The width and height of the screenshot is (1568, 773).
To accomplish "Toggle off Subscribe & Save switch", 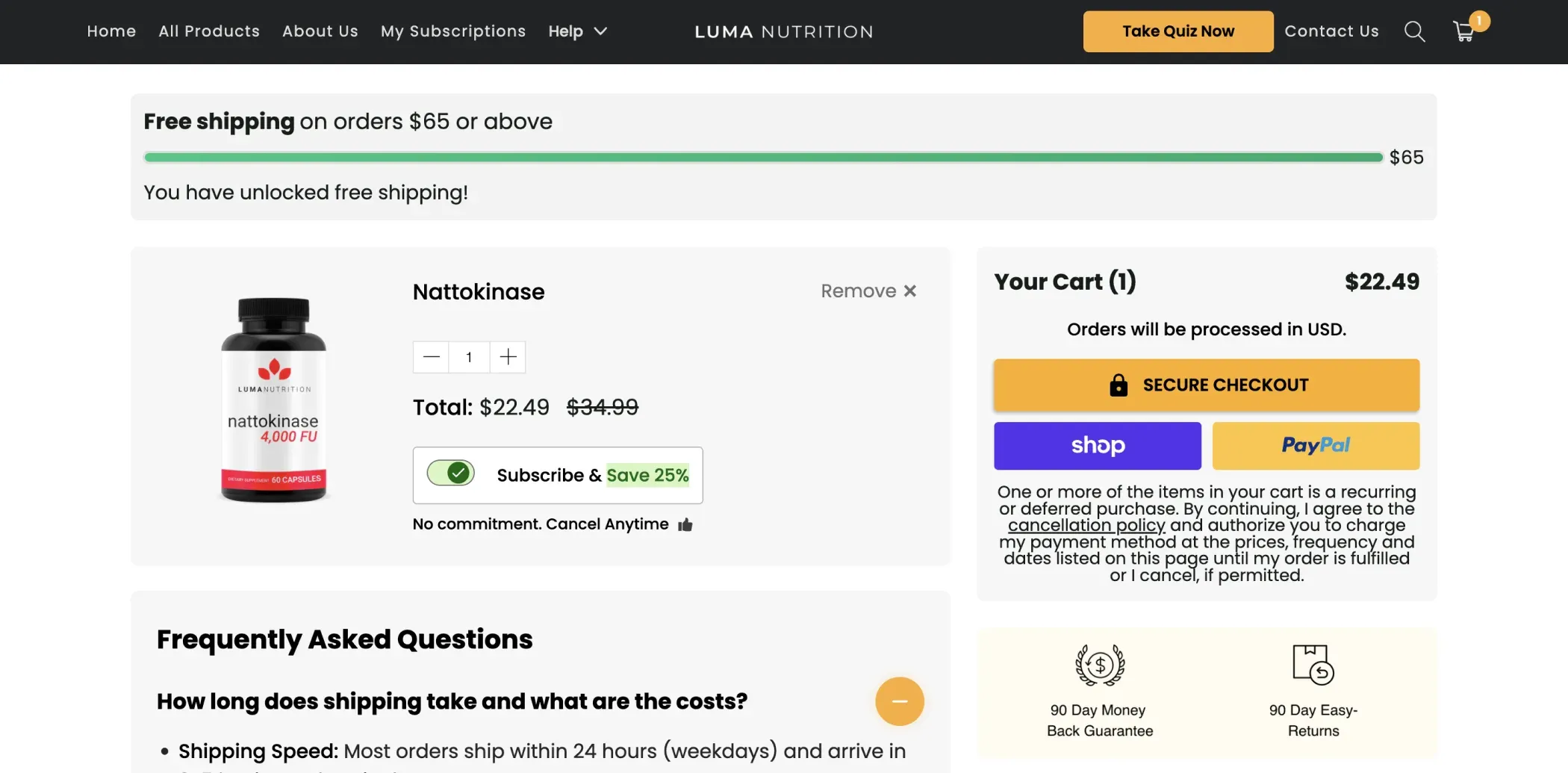I will (451, 474).
